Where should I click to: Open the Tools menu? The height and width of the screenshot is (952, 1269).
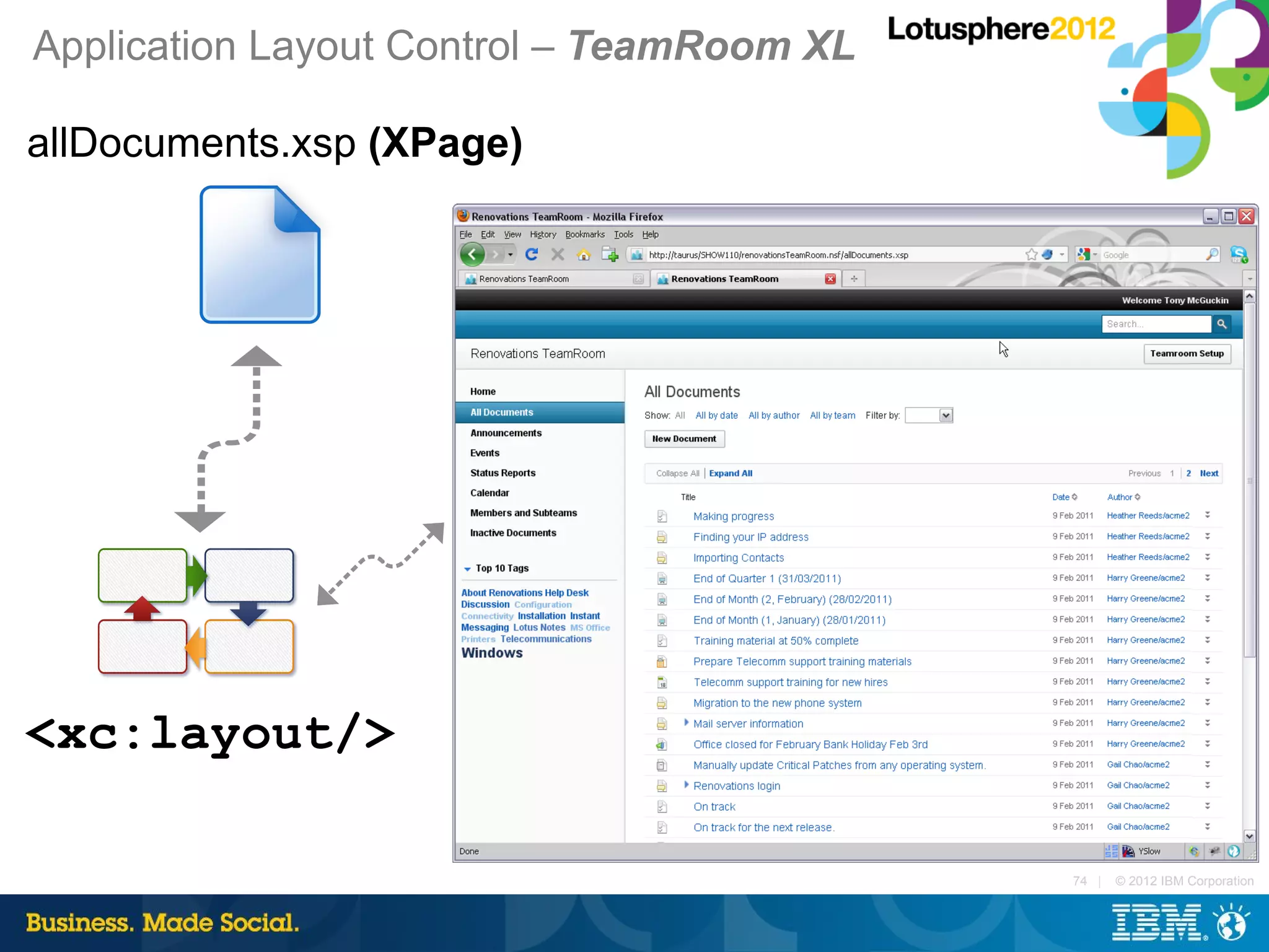pos(623,235)
